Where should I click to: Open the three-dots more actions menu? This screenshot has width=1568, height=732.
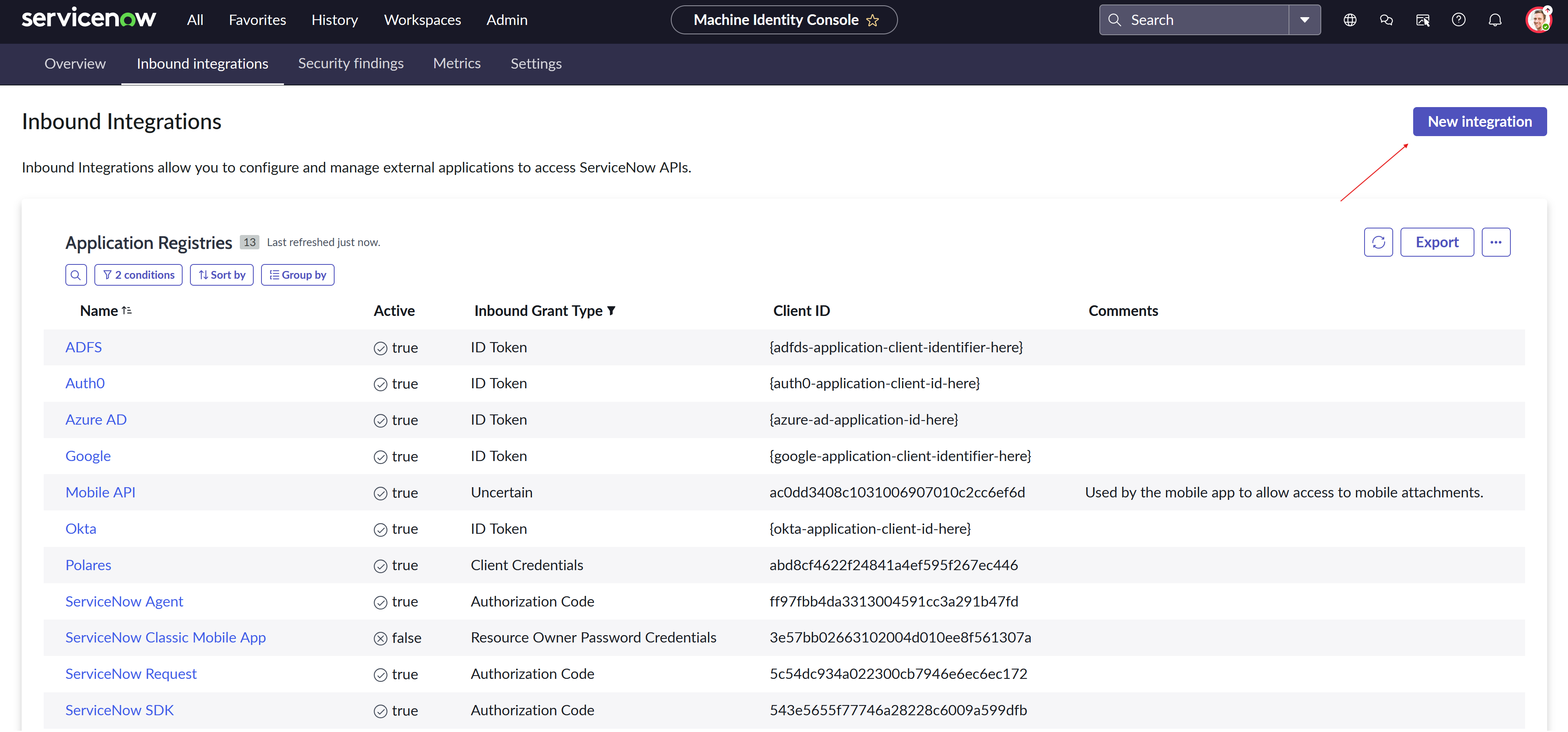pyautogui.click(x=1496, y=242)
